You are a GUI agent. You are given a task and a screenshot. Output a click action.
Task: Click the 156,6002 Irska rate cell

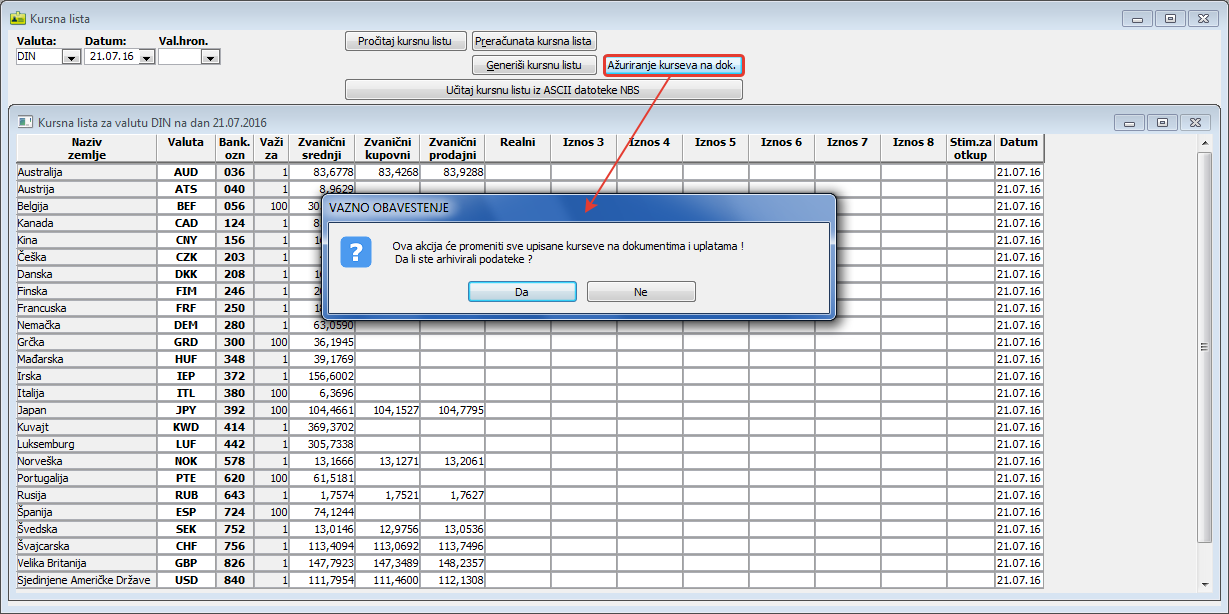(x=321, y=376)
